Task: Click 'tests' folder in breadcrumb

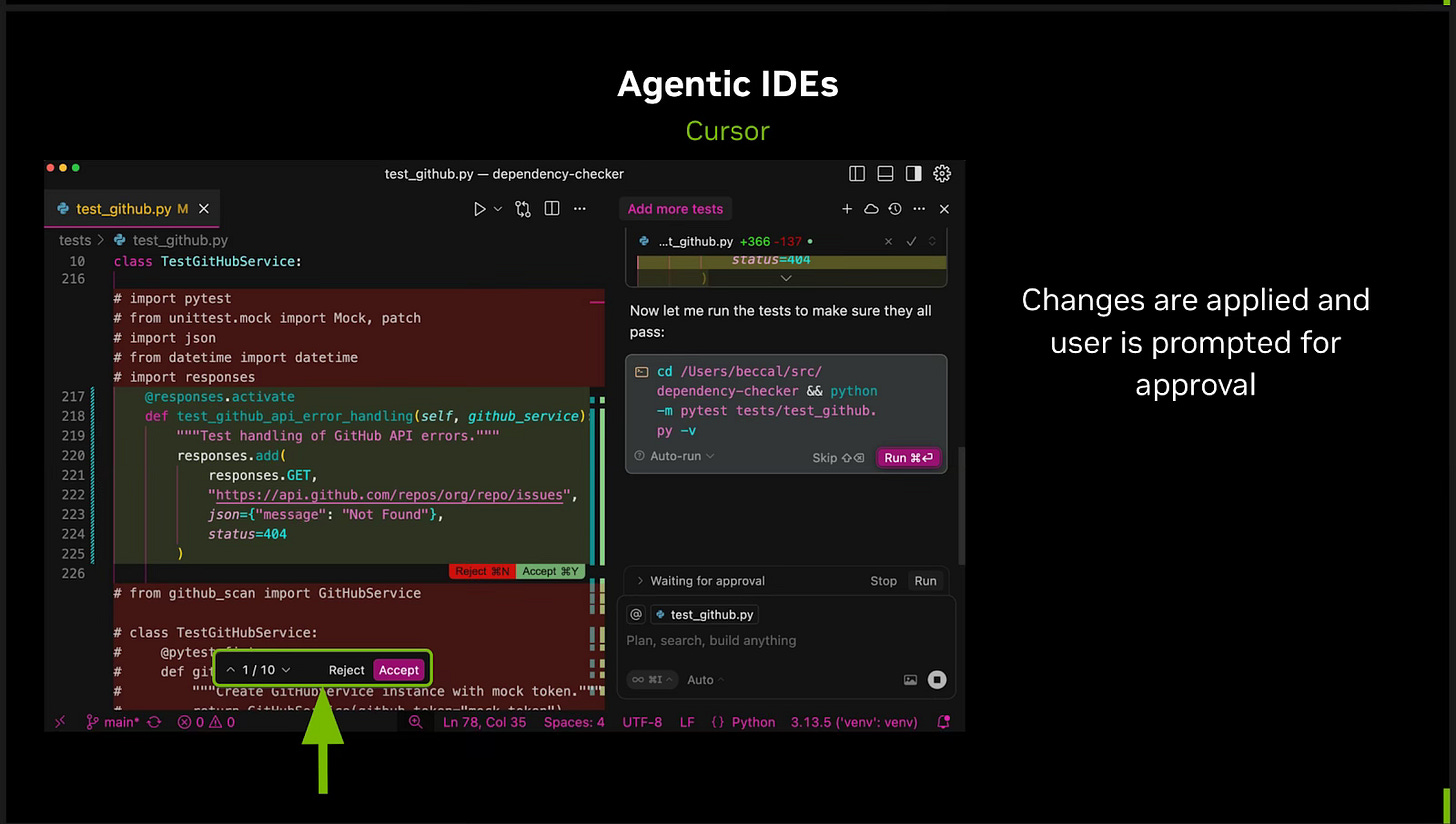Action: tap(75, 240)
